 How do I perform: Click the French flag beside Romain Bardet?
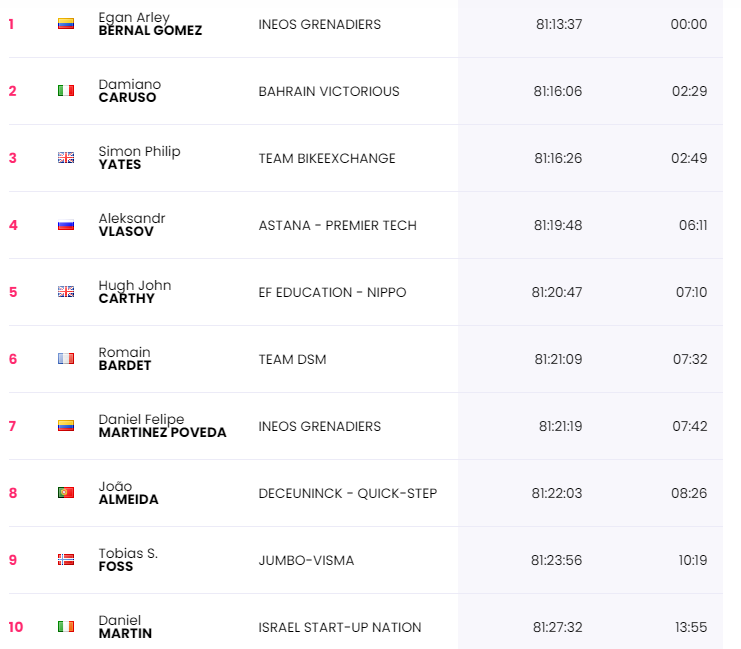coord(66,359)
